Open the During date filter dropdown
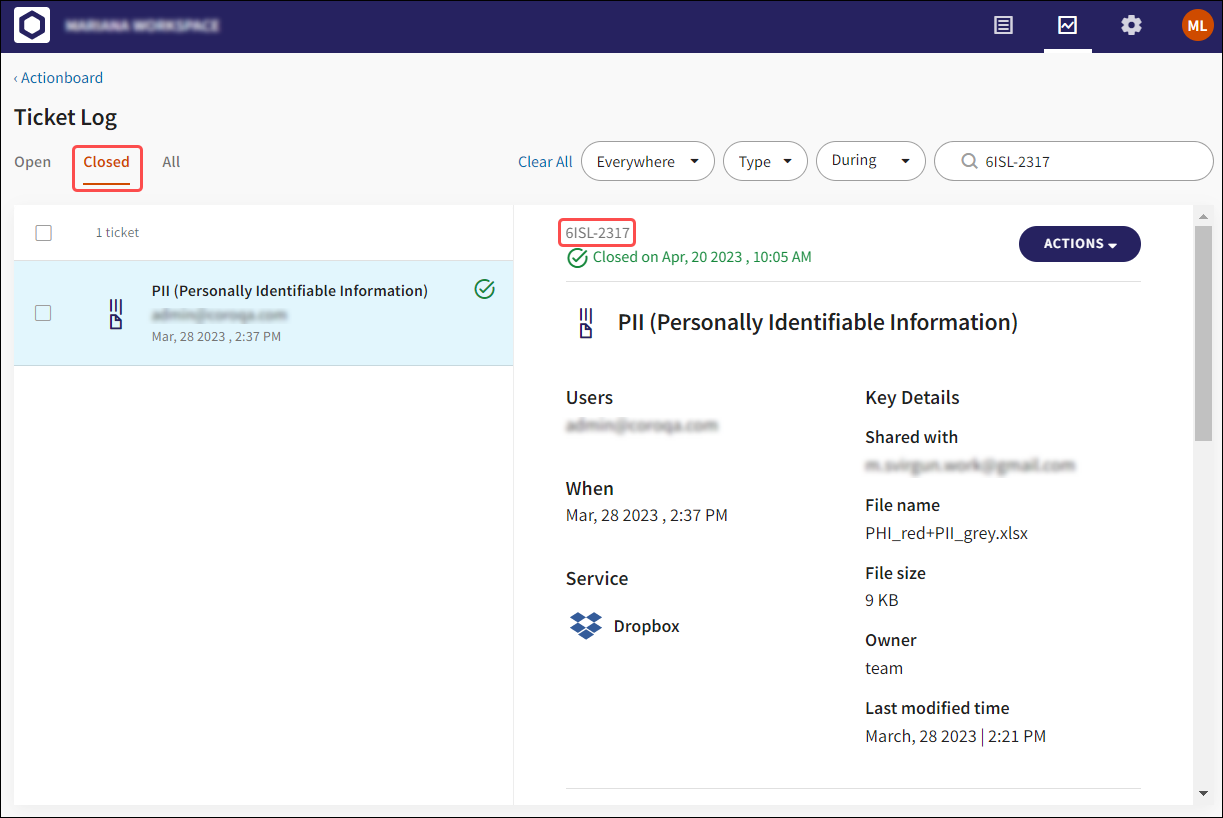1223x818 pixels. (870, 161)
